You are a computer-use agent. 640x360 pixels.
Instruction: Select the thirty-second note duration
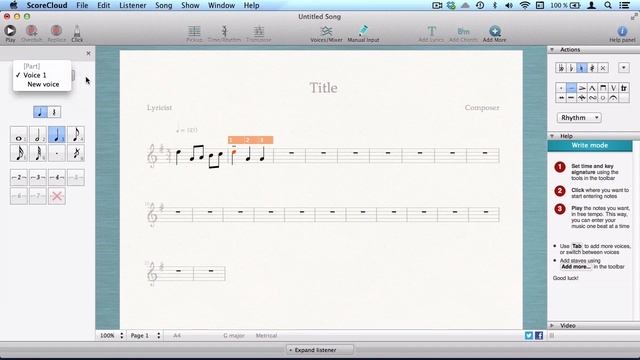pyautogui.click(x=38, y=153)
